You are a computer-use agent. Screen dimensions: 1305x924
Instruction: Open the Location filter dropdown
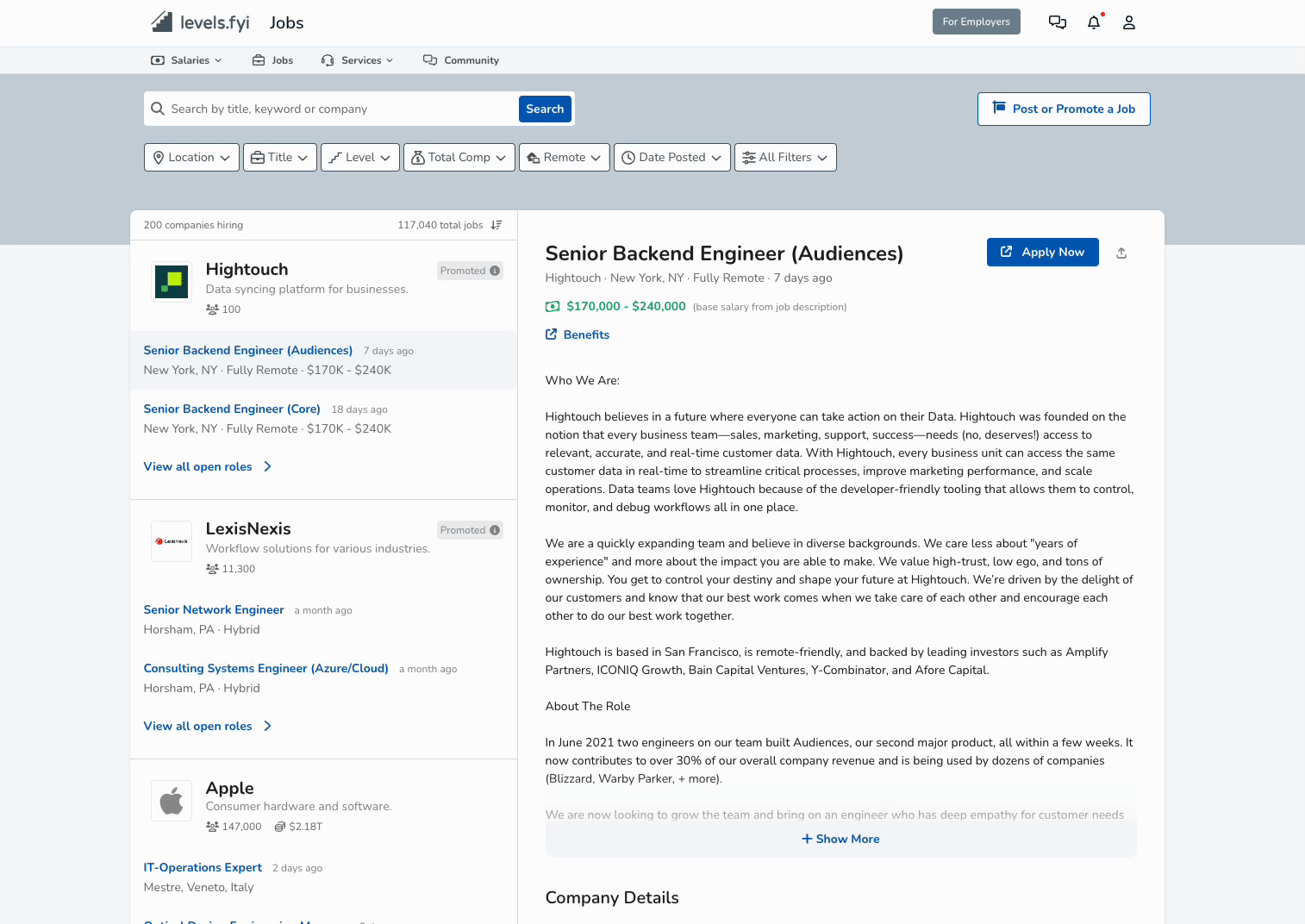[191, 157]
